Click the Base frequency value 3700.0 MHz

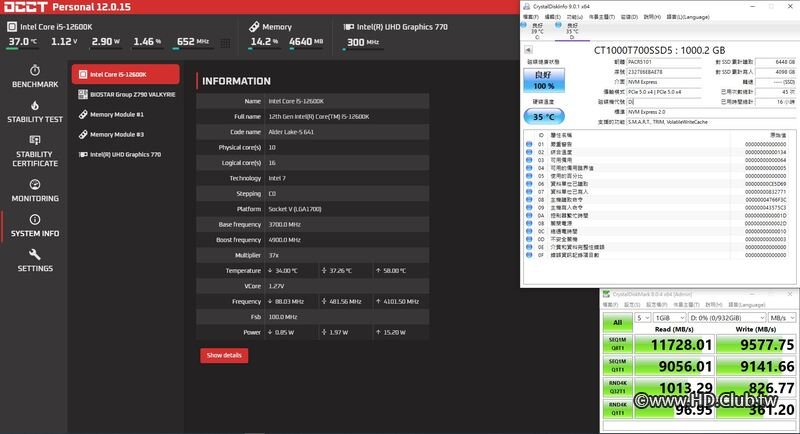284,224
